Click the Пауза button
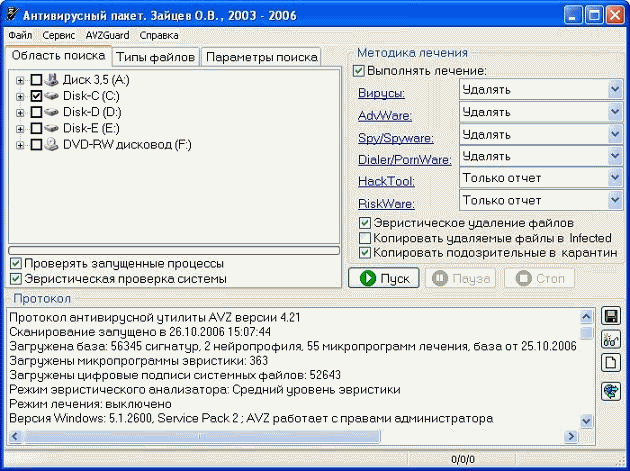 pos(460,278)
